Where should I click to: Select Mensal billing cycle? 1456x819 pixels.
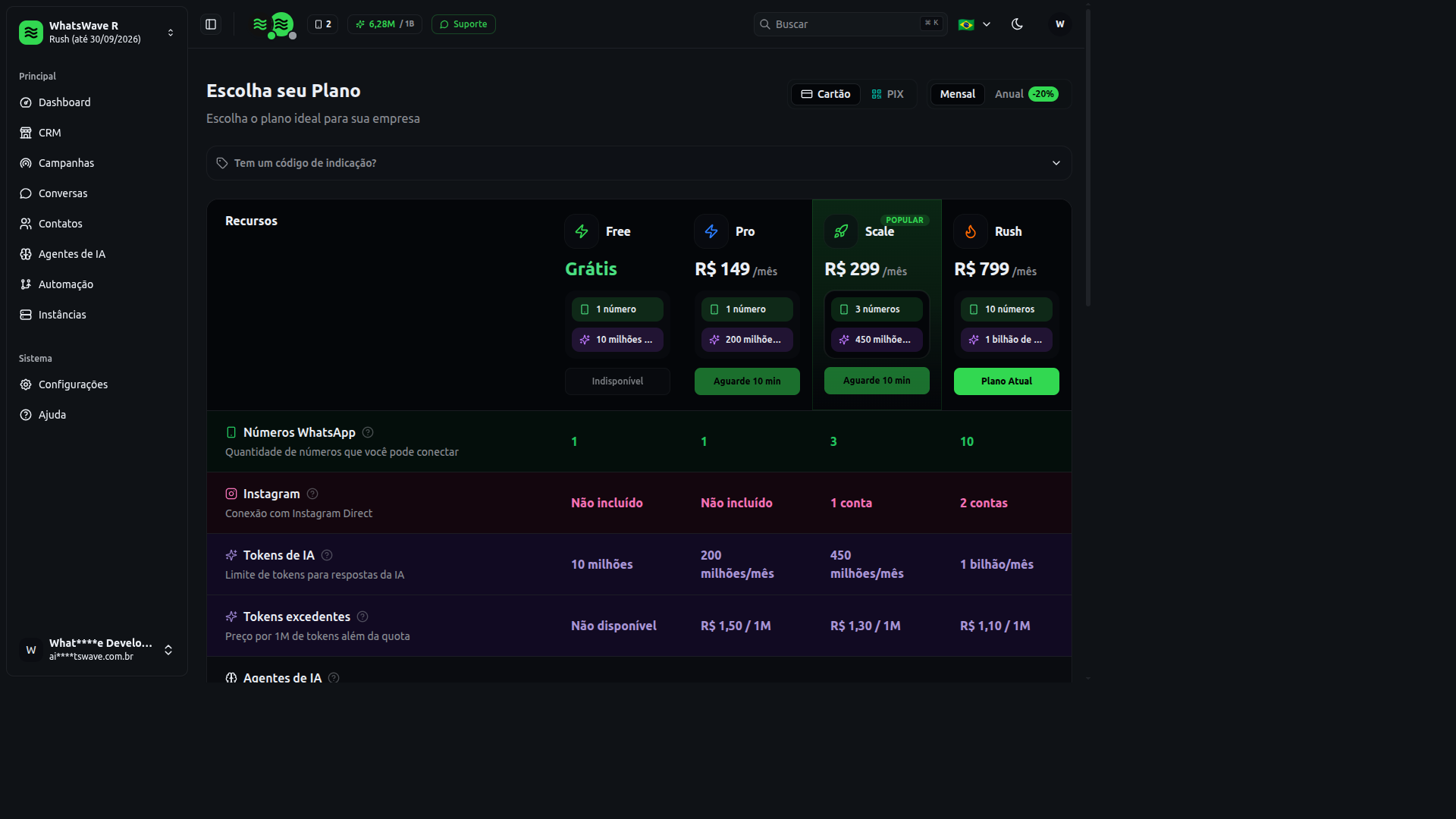(x=957, y=94)
